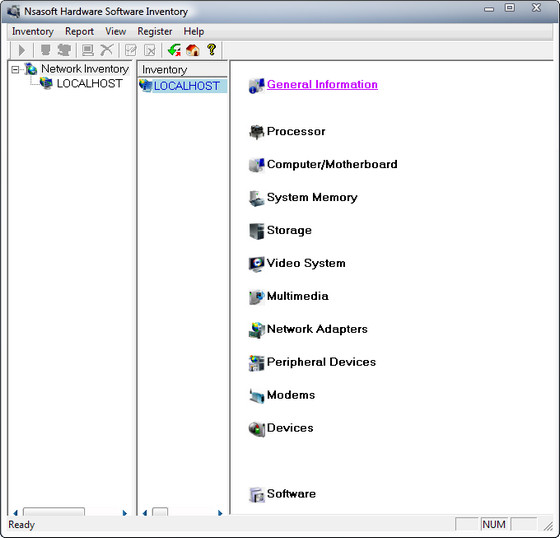
Task: Open the System Memory section
Action: click(312, 197)
